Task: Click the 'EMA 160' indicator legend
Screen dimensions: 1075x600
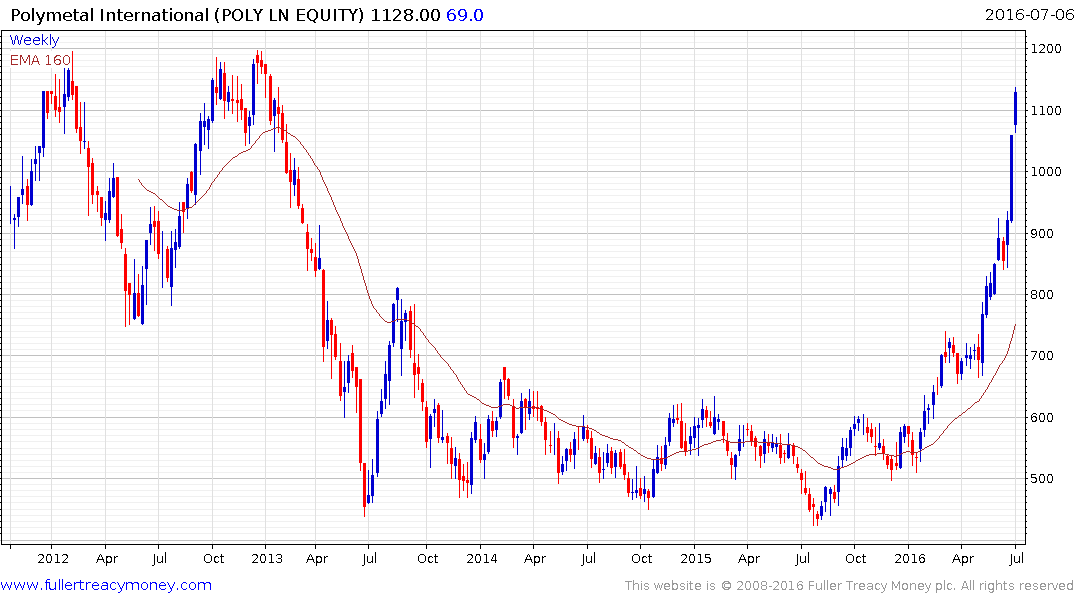Action: click(40, 60)
